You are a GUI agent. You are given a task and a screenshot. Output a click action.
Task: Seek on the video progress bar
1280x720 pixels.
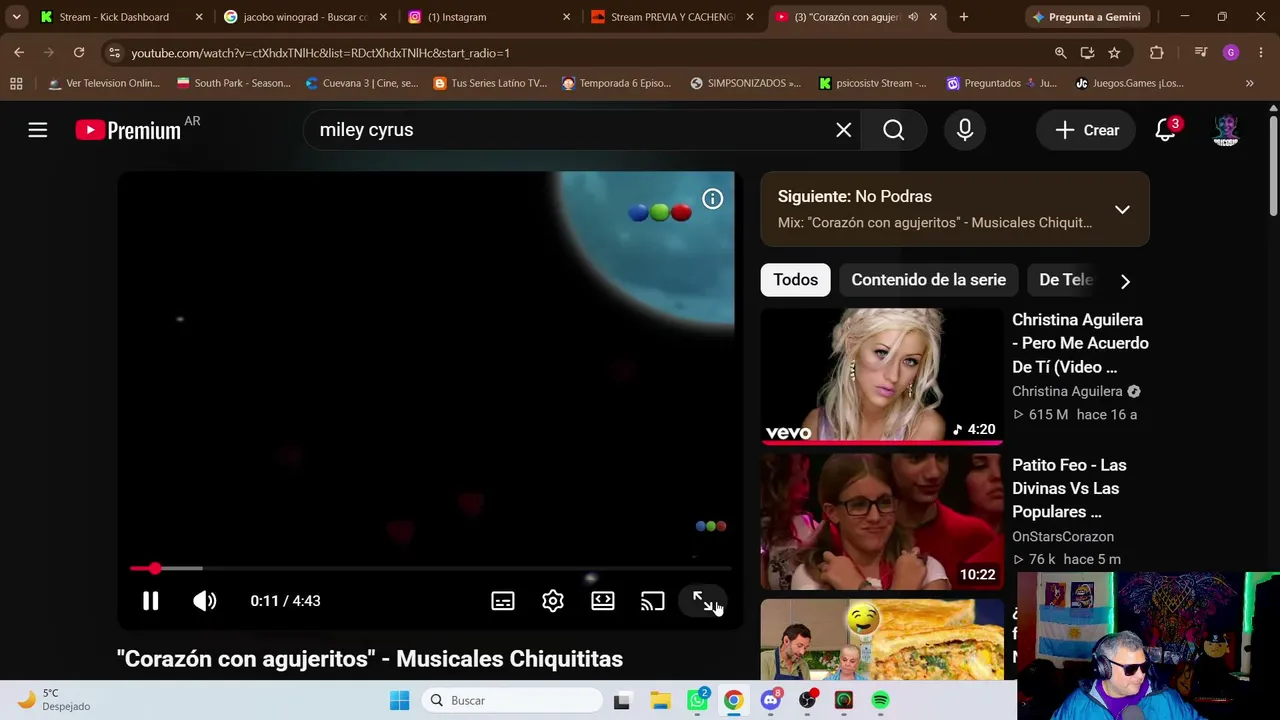pos(430,569)
